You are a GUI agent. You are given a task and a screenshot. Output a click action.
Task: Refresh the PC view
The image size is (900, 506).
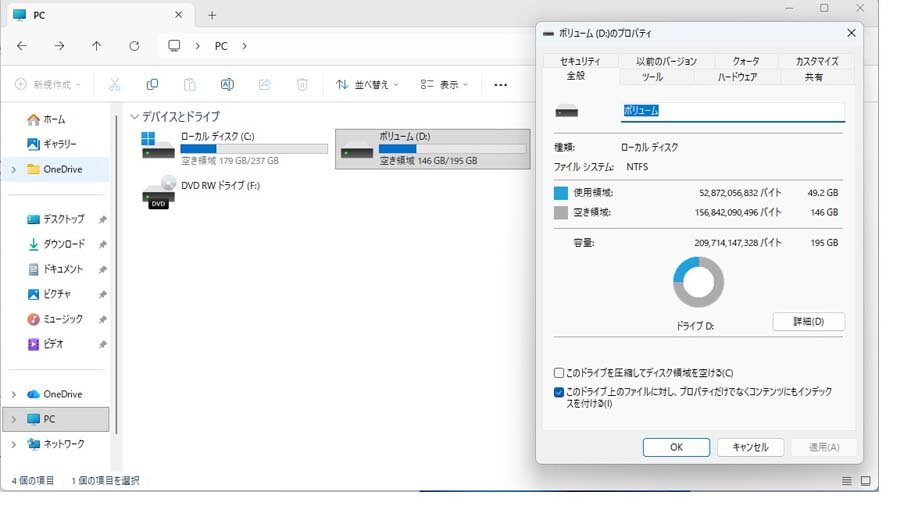(134, 46)
